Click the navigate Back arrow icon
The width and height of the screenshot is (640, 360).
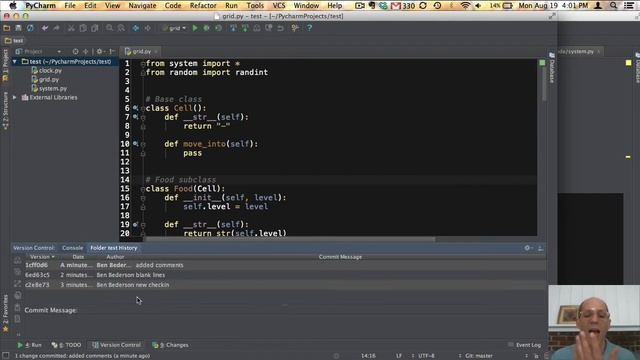[136, 28]
